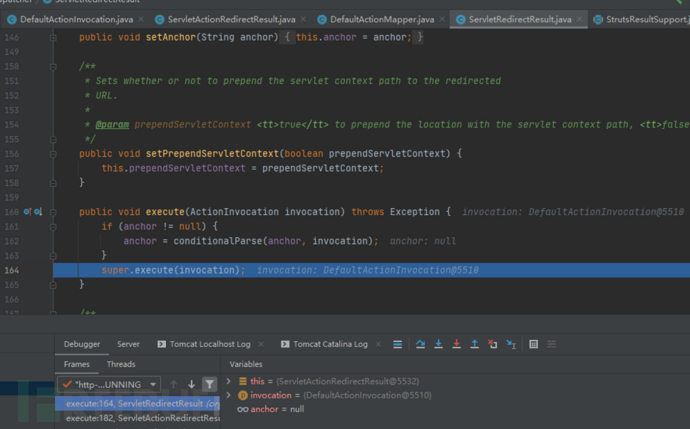Viewport: 690px width, 429px height.
Task: Collapse setAnchor method fold marker line 146
Action: coord(53,38)
